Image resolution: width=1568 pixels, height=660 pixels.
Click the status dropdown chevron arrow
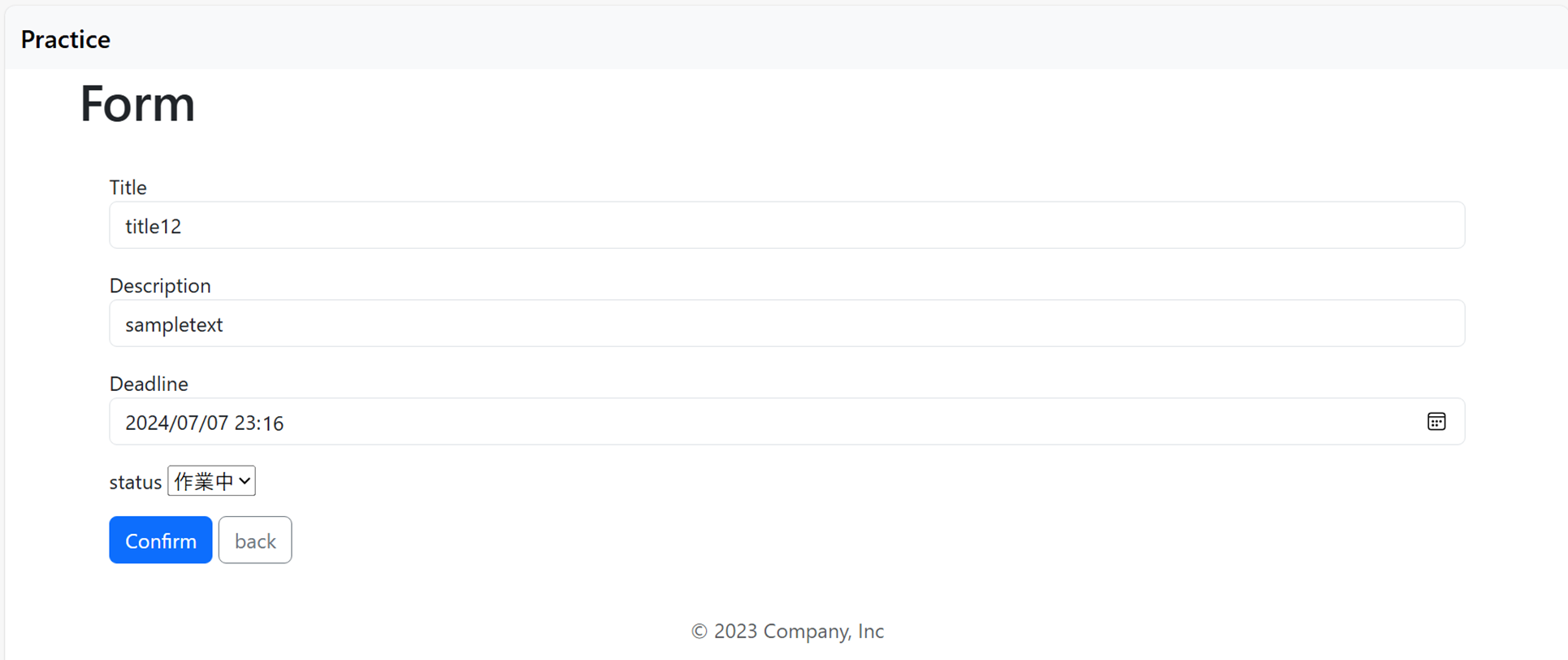[x=245, y=481]
